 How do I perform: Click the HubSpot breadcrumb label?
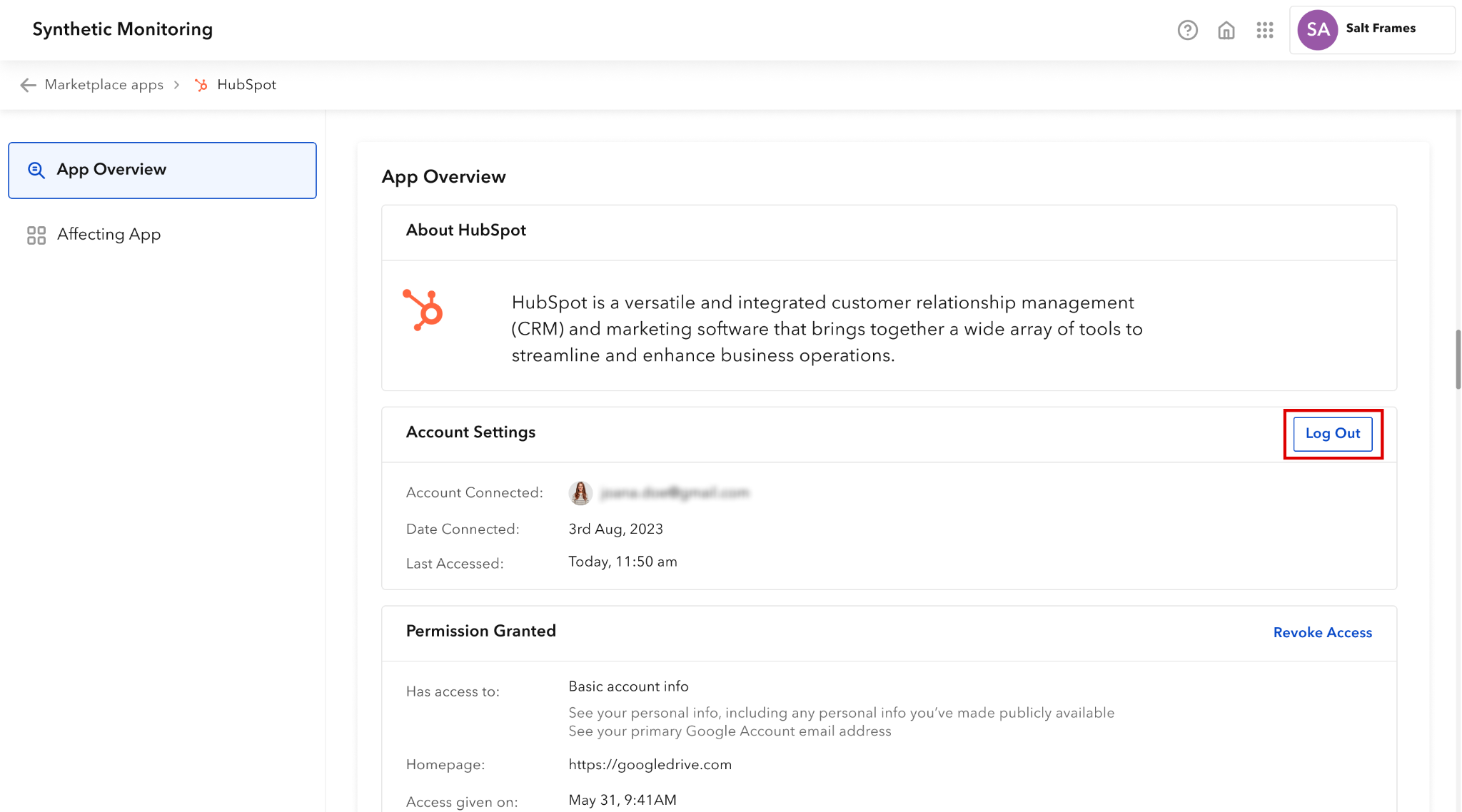[x=246, y=85]
